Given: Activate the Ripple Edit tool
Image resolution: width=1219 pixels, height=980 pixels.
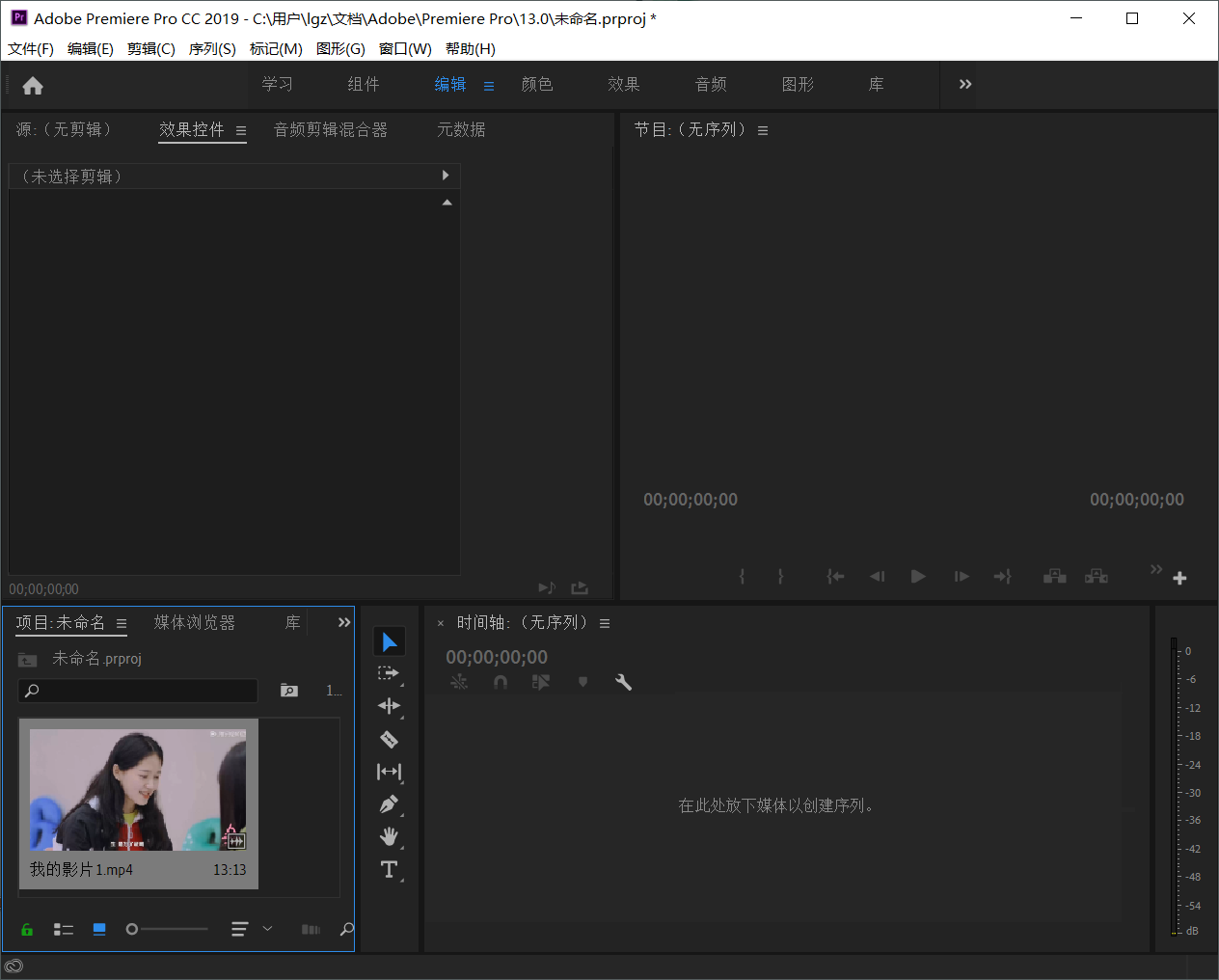Looking at the screenshot, I should (390, 706).
